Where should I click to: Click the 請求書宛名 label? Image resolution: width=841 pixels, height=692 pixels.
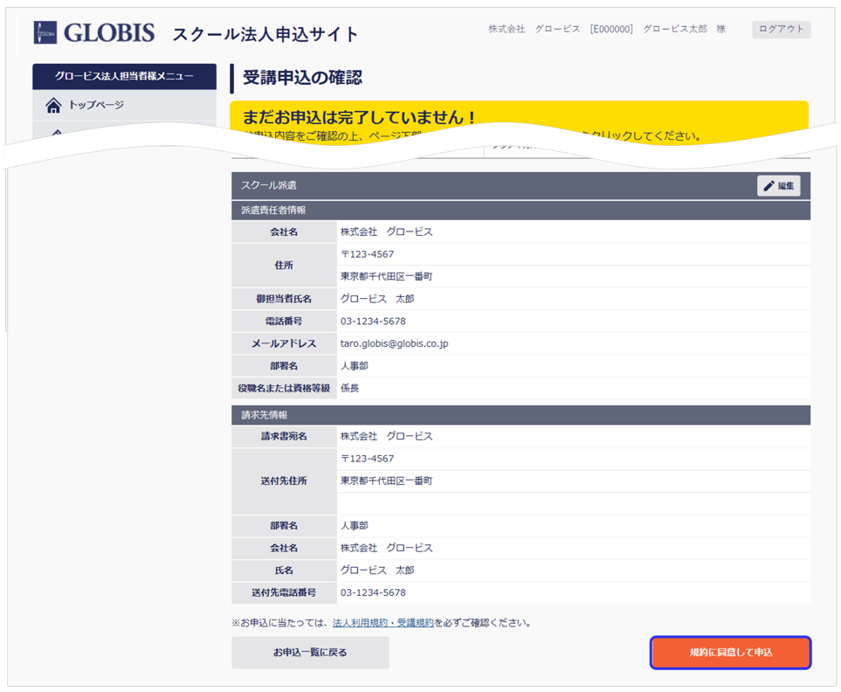point(284,436)
